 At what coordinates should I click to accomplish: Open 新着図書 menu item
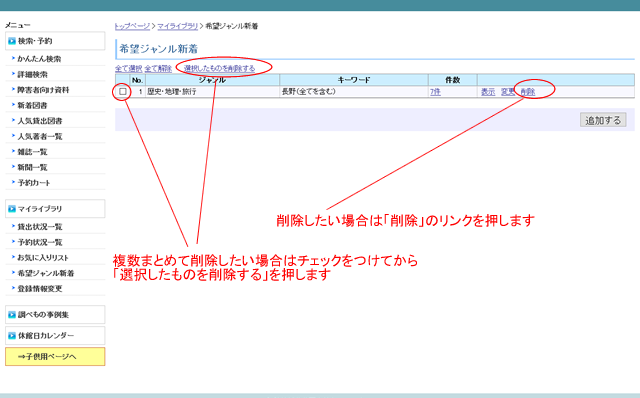[33, 105]
